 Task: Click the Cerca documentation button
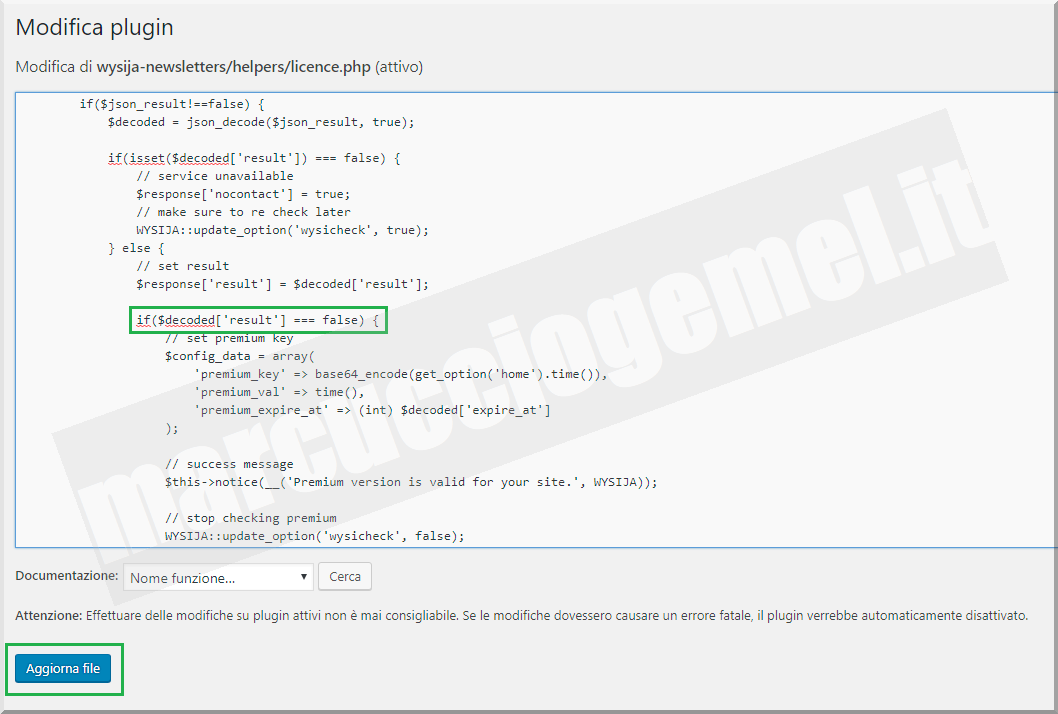(x=345, y=577)
